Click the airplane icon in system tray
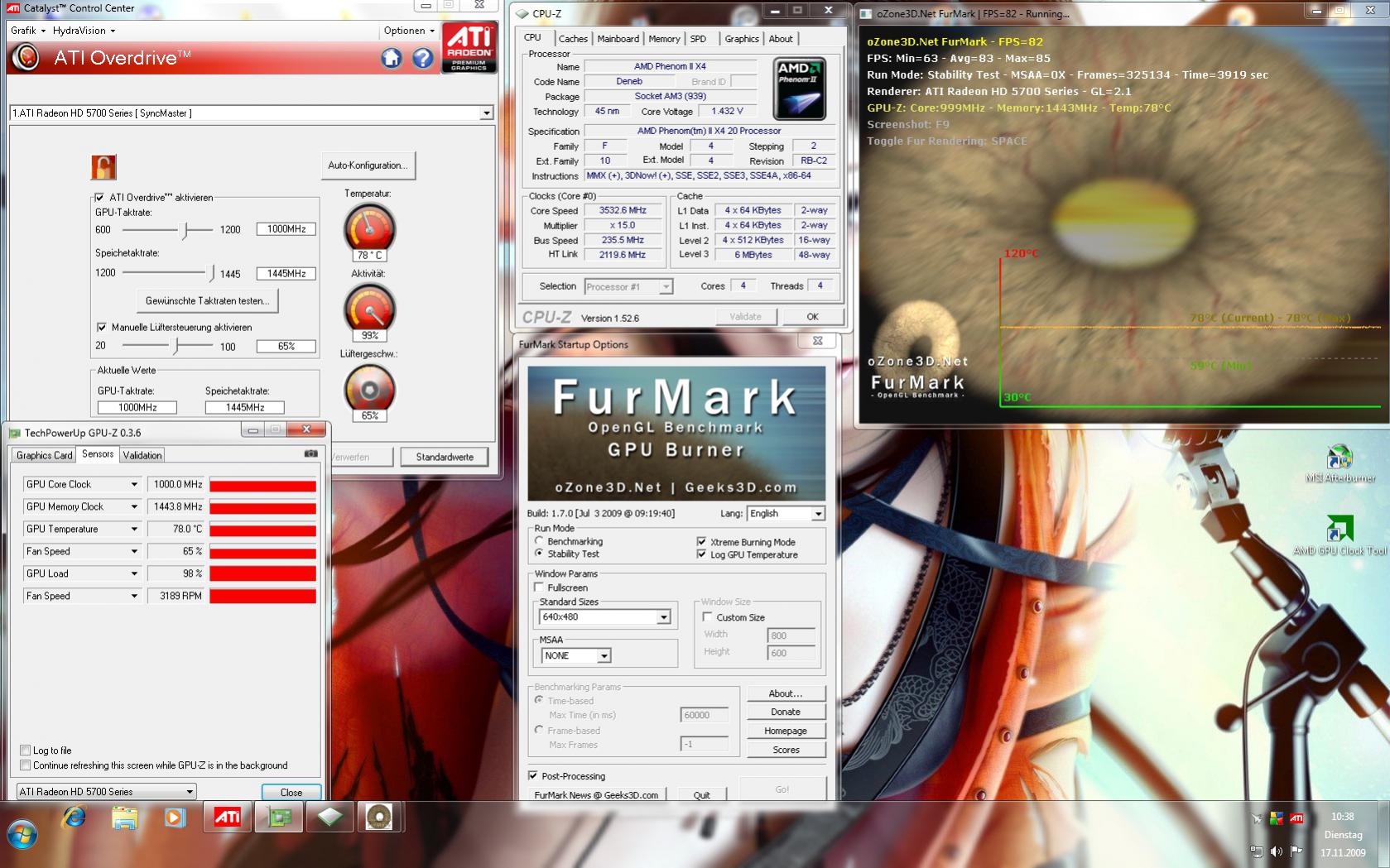 coord(1257,818)
